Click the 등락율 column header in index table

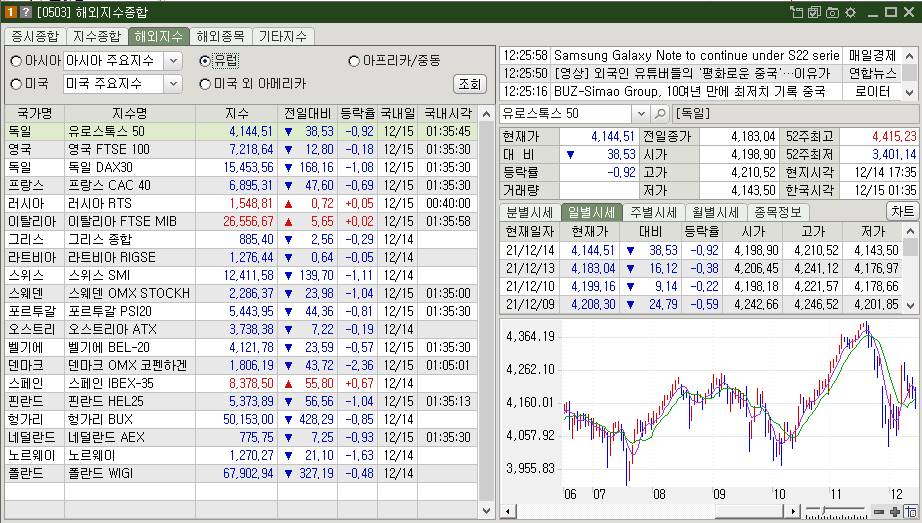click(x=358, y=114)
